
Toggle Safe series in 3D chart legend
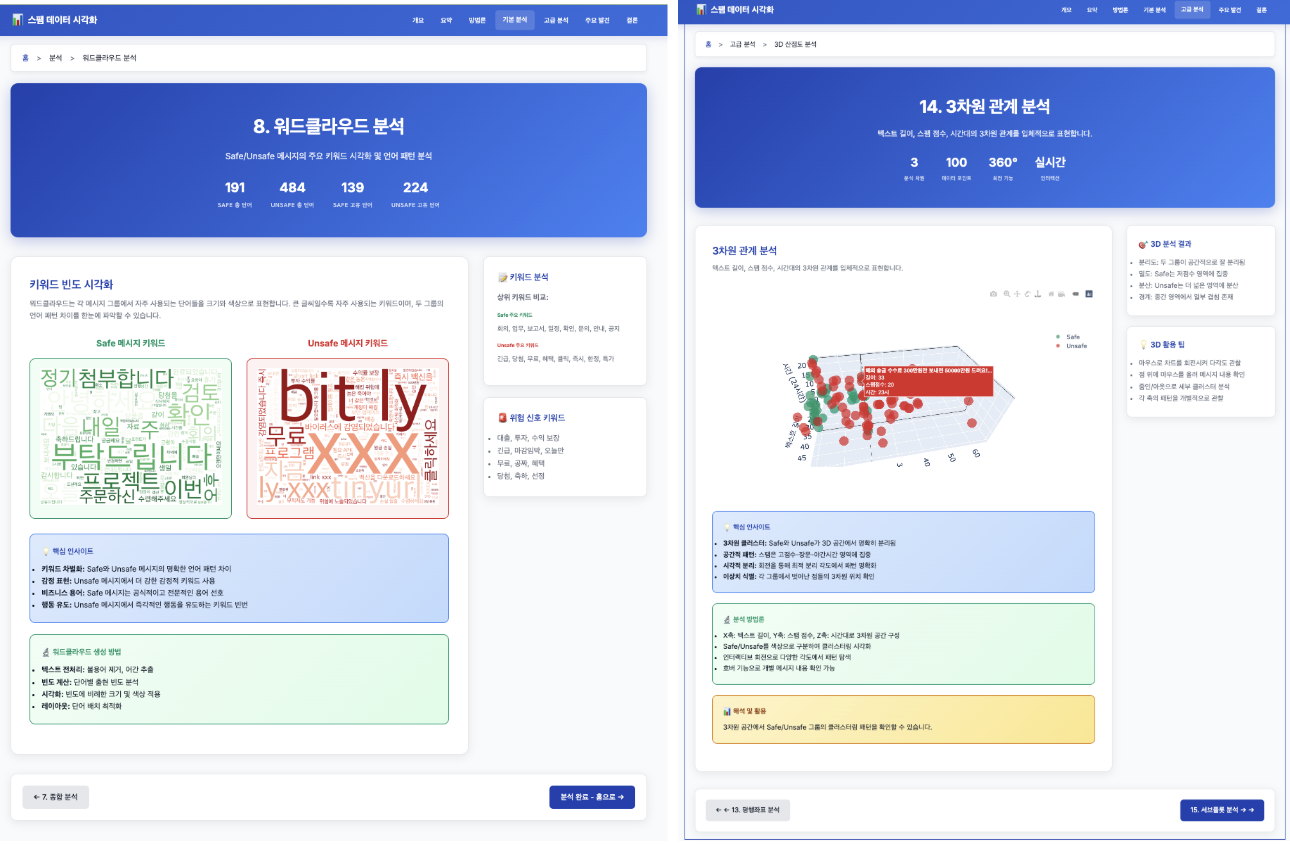tap(1067, 337)
